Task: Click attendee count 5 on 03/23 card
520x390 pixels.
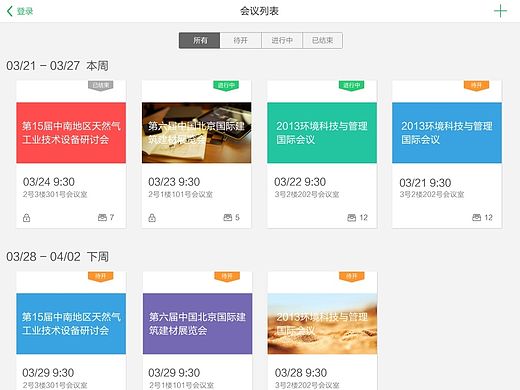Action: pyautogui.click(x=237, y=217)
